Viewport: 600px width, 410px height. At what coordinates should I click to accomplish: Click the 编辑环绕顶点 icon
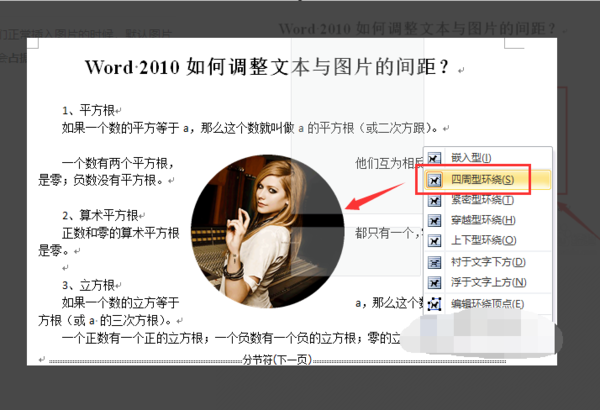pyautogui.click(x=434, y=304)
